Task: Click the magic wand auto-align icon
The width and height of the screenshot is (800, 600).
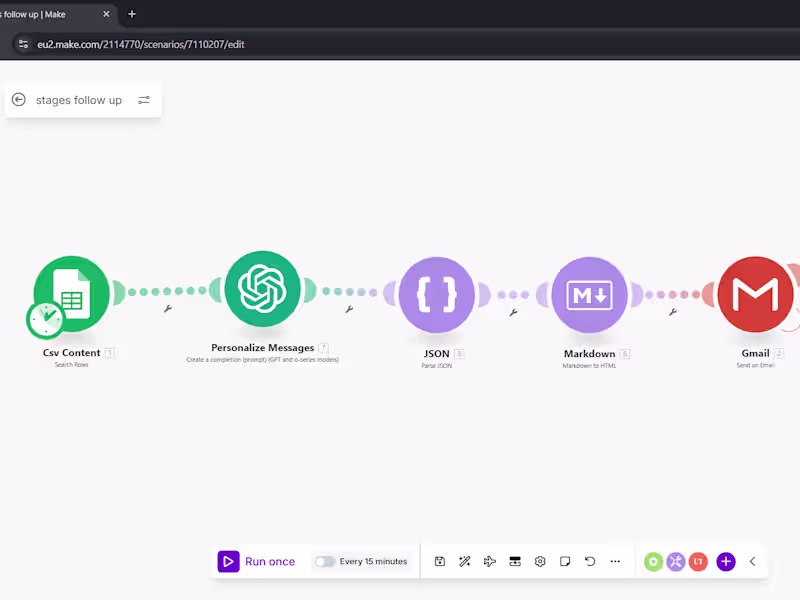Action: (464, 561)
